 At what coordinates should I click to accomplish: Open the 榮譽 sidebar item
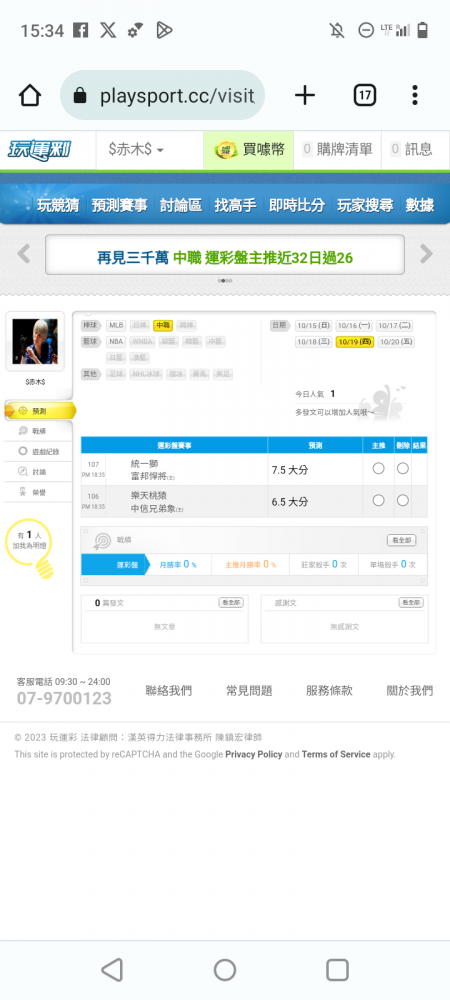(x=38, y=492)
